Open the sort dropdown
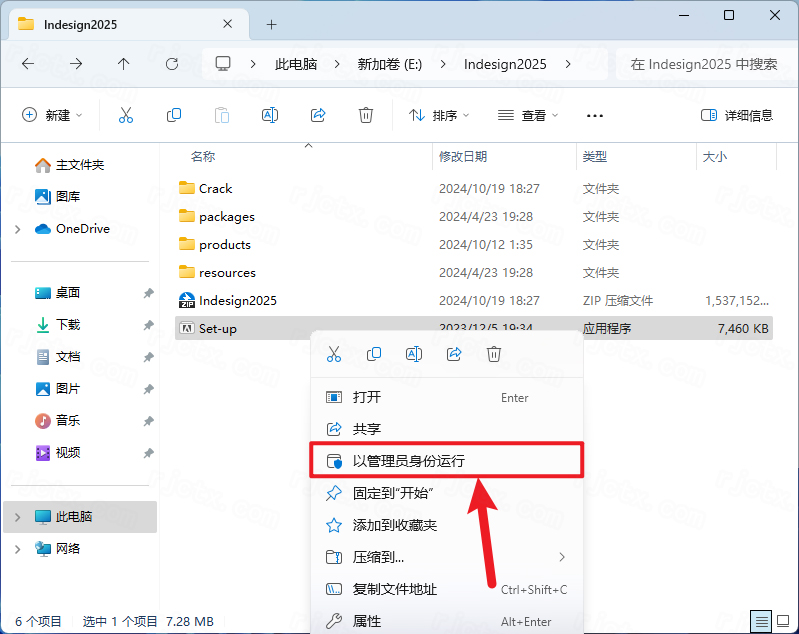This screenshot has width=799, height=634. (439, 115)
